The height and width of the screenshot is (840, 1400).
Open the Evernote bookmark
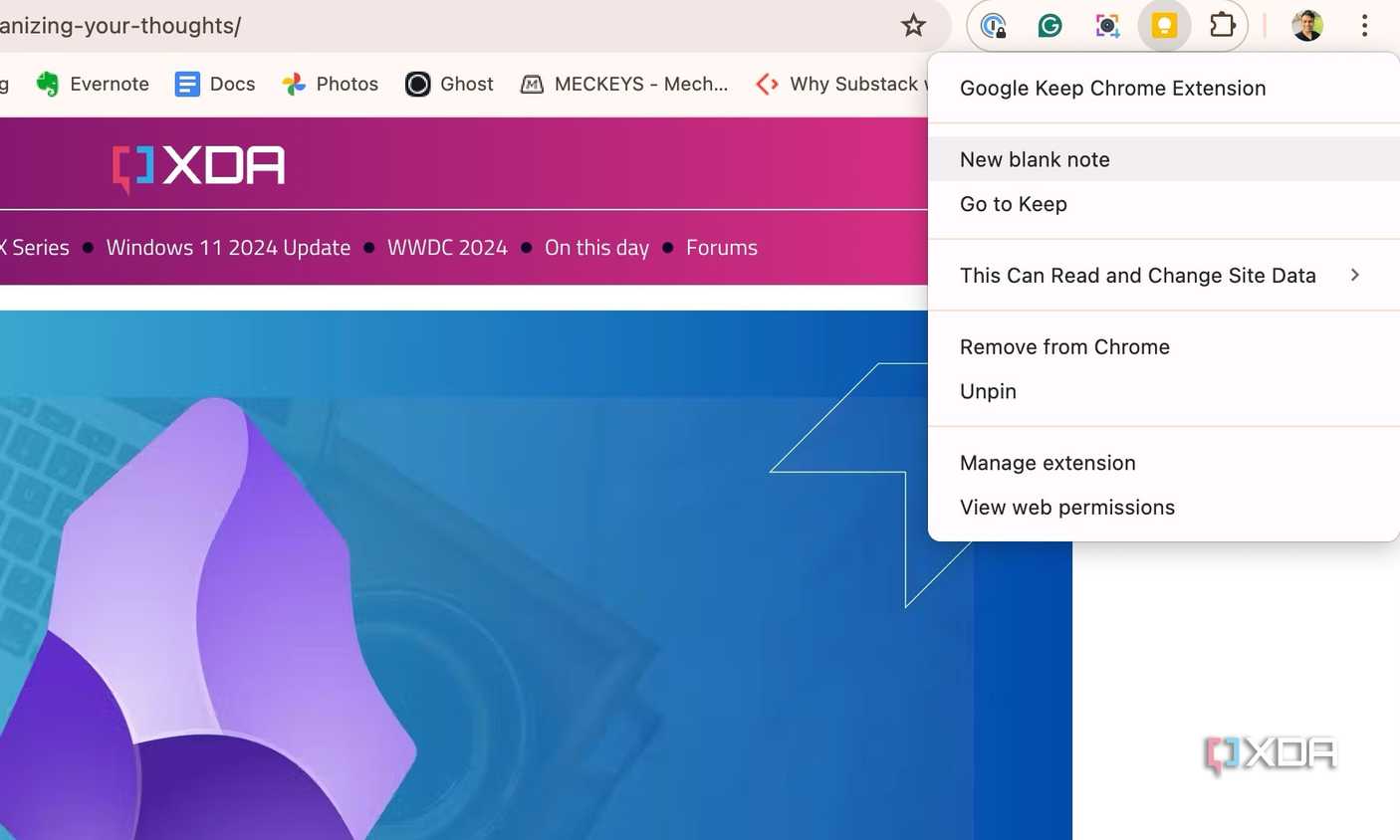point(93,85)
